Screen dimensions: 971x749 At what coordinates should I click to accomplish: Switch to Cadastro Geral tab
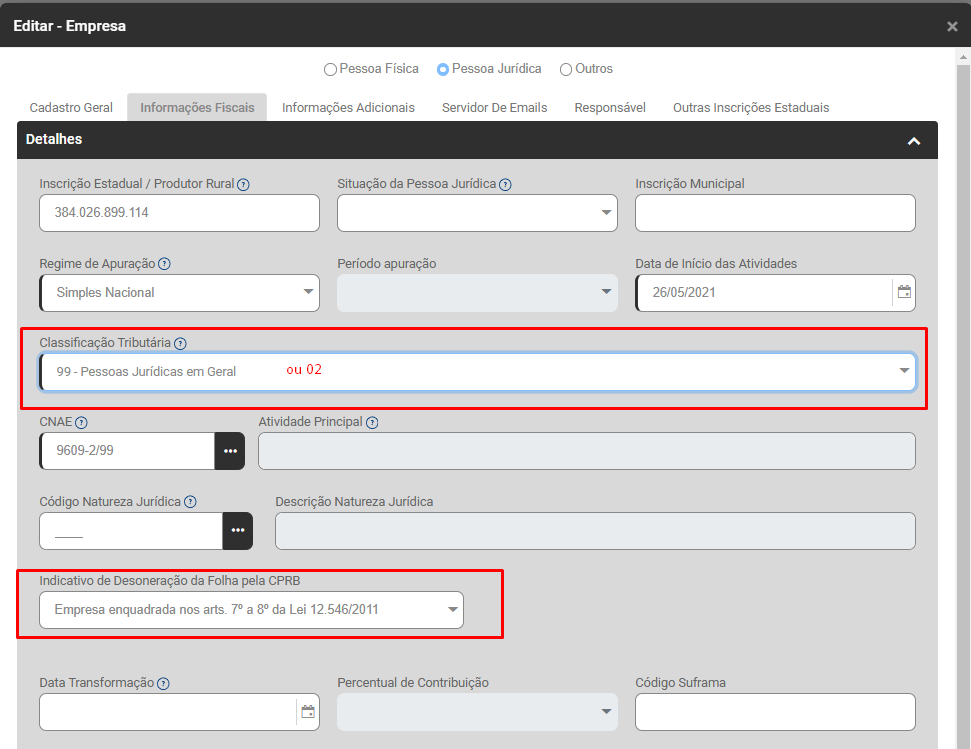click(71, 107)
